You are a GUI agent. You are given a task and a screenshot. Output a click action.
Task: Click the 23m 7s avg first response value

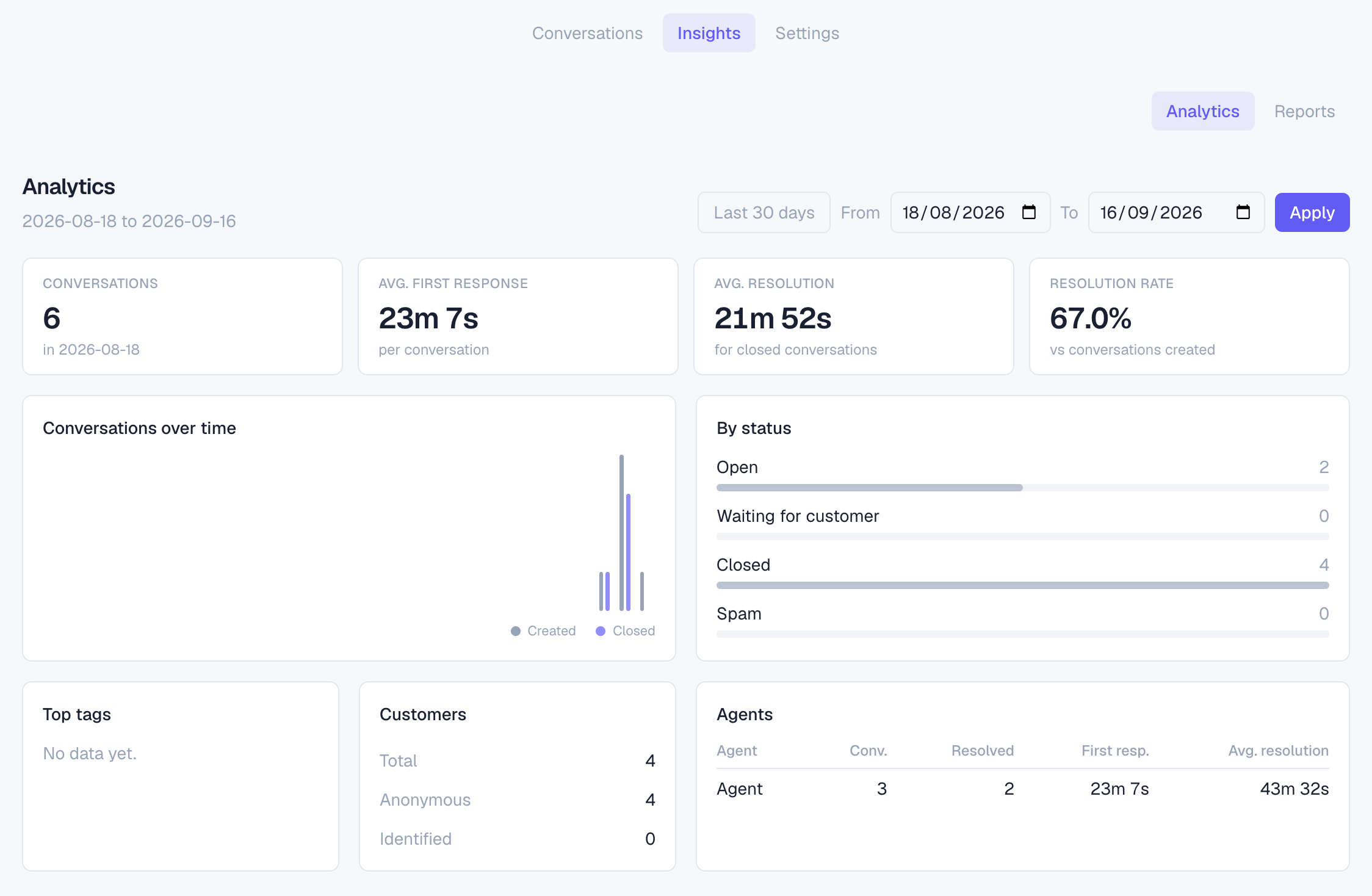coord(428,318)
